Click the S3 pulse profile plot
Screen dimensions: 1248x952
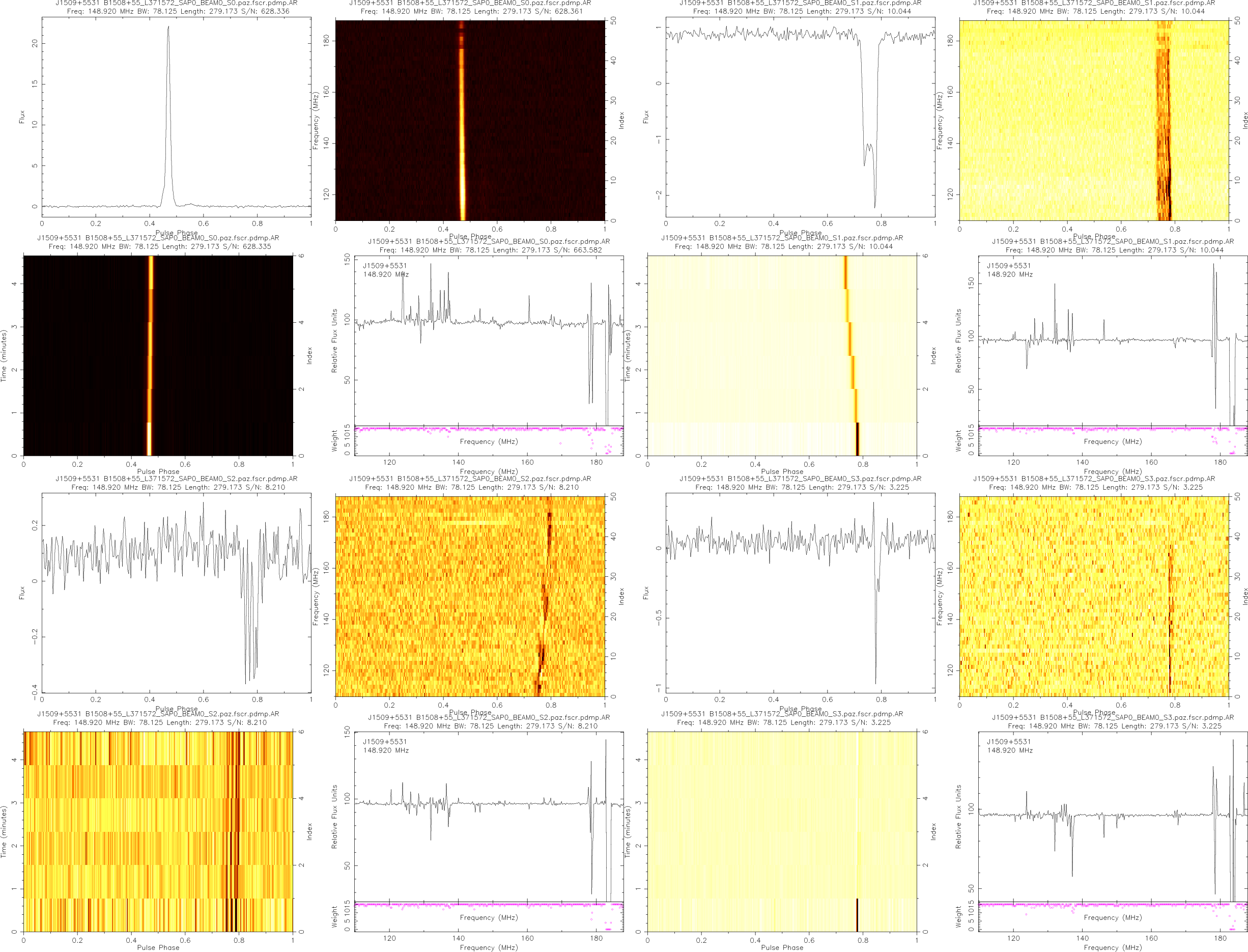(x=800, y=592)
